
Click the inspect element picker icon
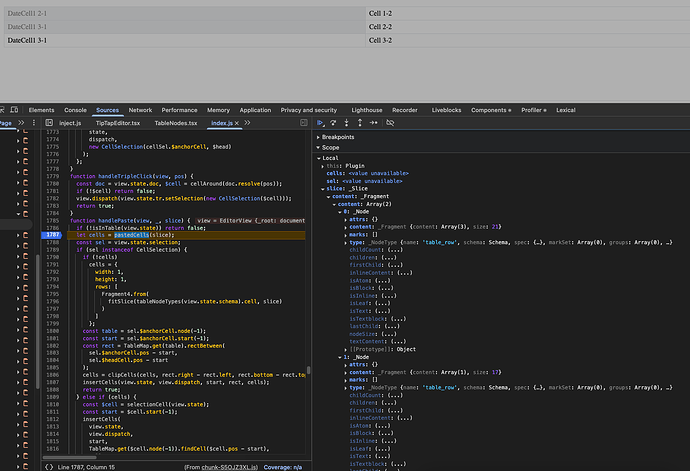pyautogui.click(x=2, y=110)
